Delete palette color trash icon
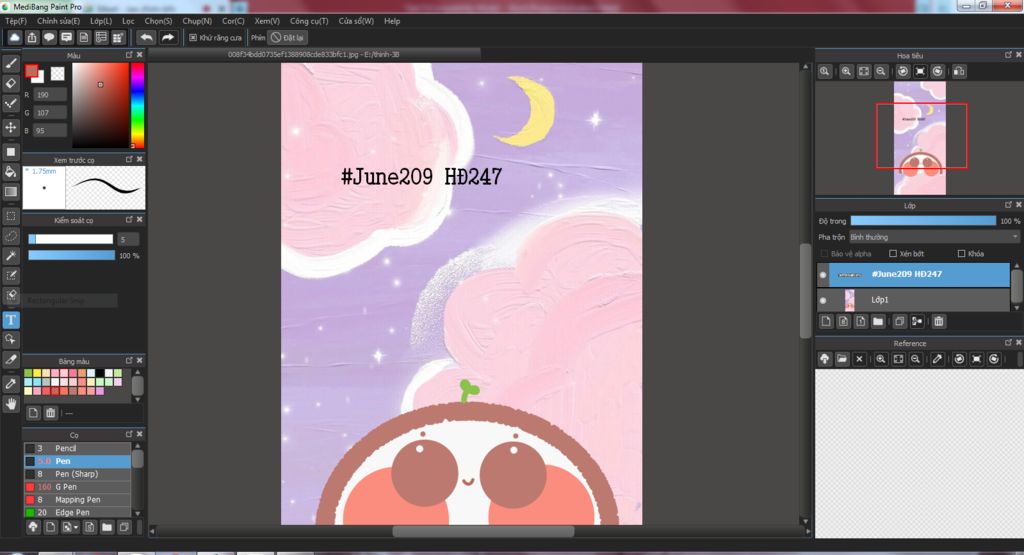 click(x=50, y=413)
